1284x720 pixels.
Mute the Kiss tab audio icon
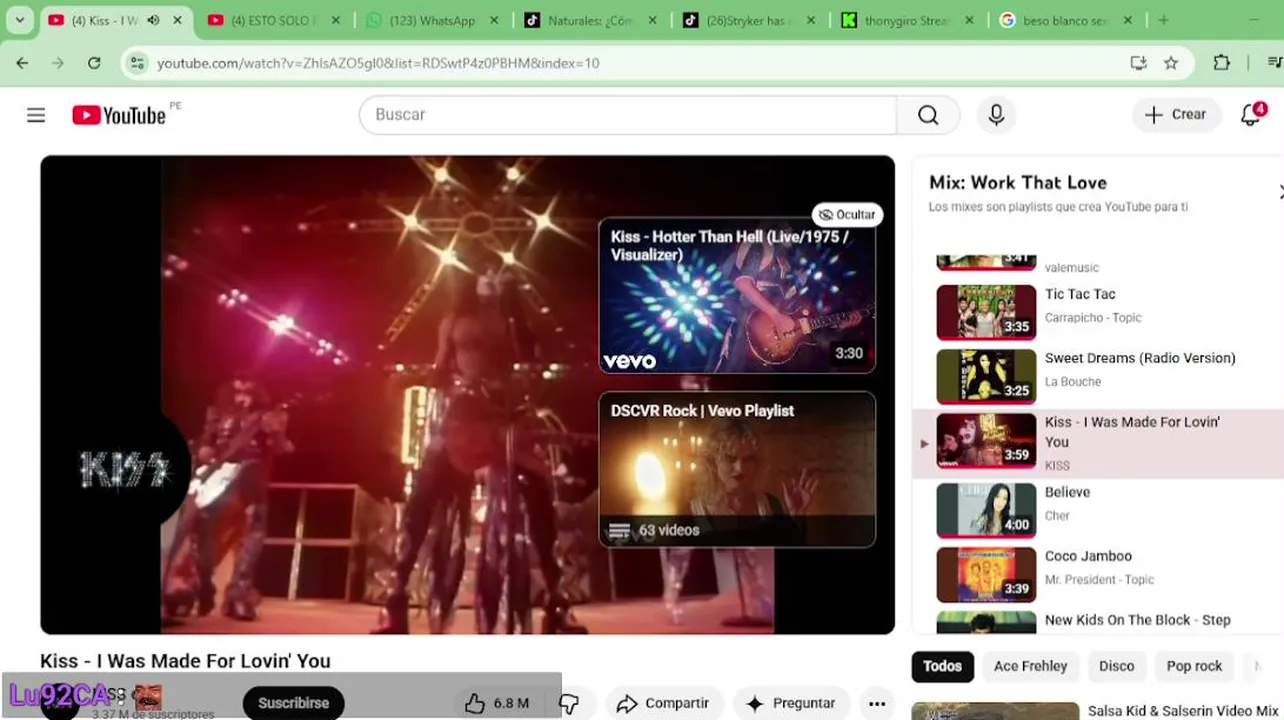153,20
